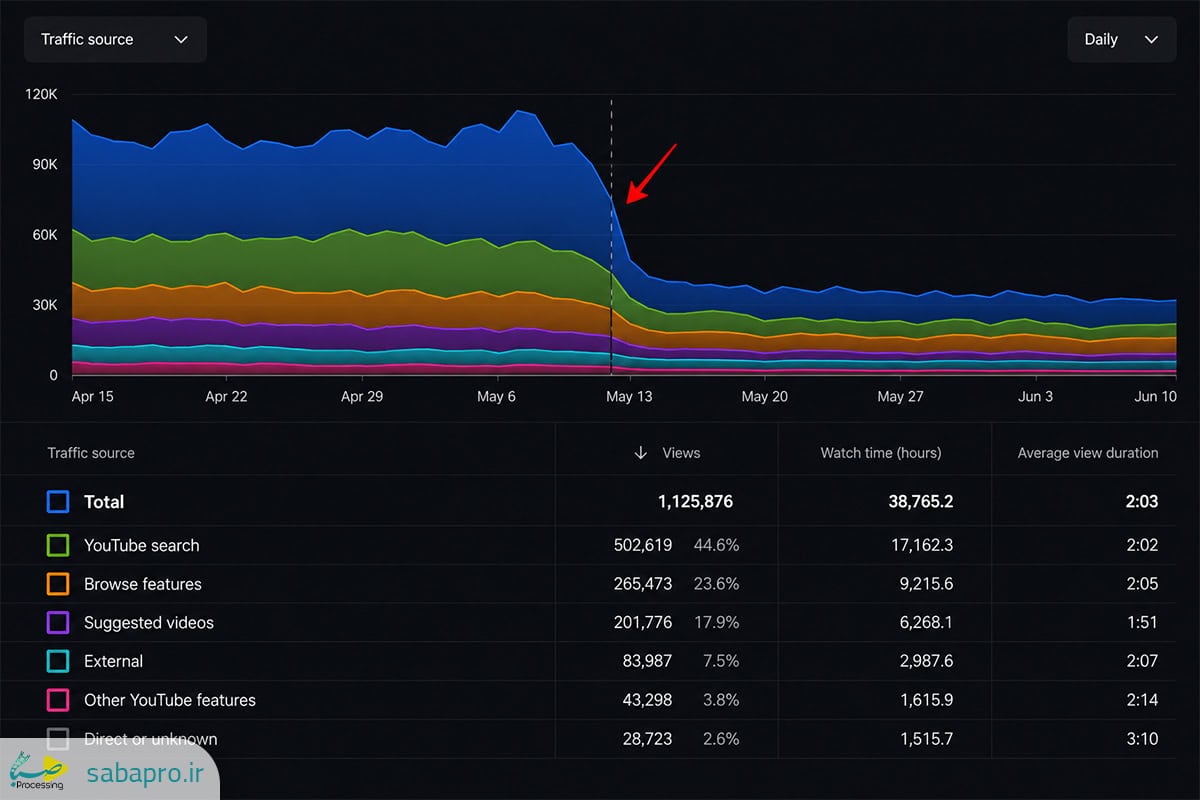This screenshot has width=1200, height=800.
Task: Toggle the External series checkbox
Action: pyautogui.click(x=58, y=662)
